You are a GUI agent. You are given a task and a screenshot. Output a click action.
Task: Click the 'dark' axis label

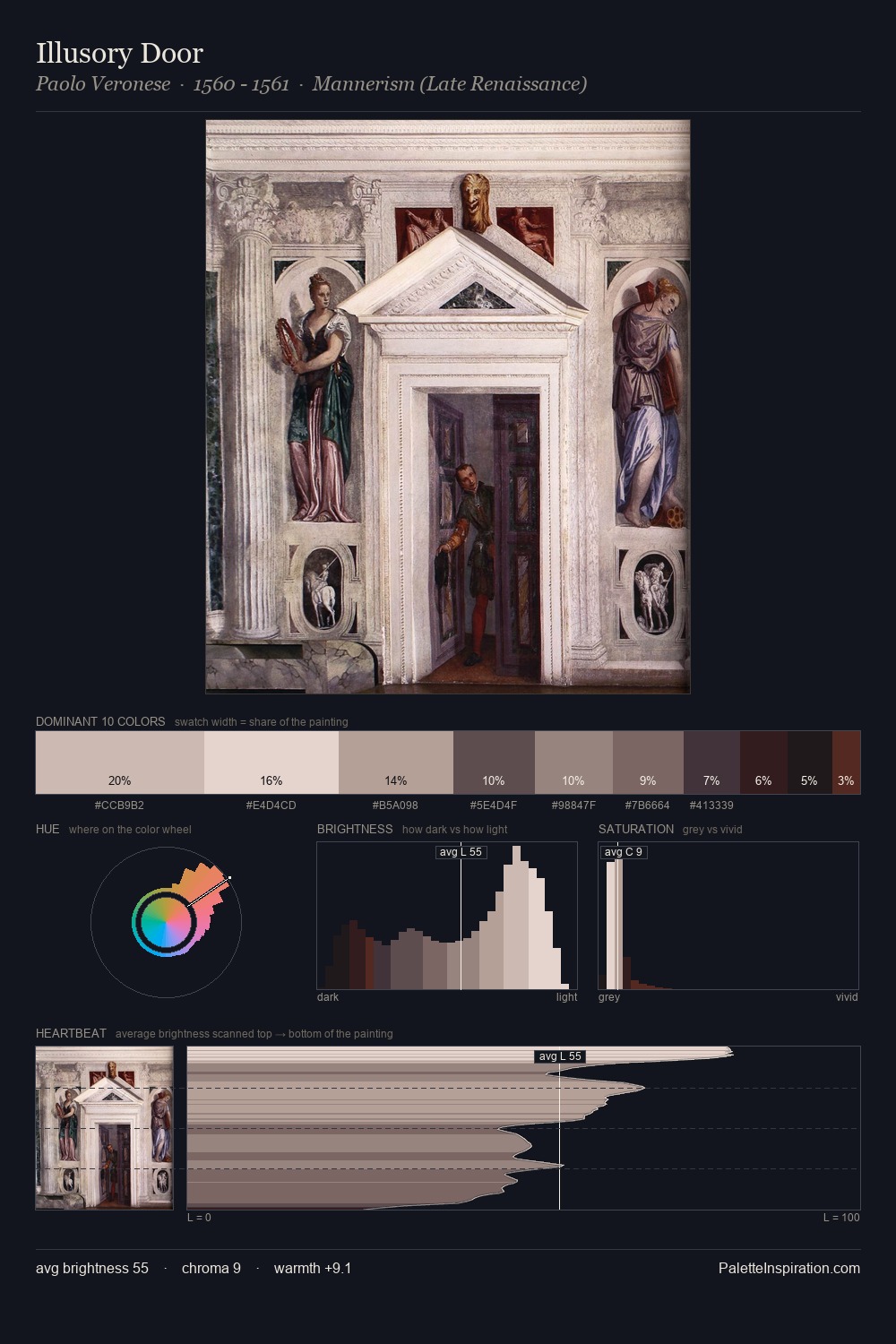[x=328, y=997]
